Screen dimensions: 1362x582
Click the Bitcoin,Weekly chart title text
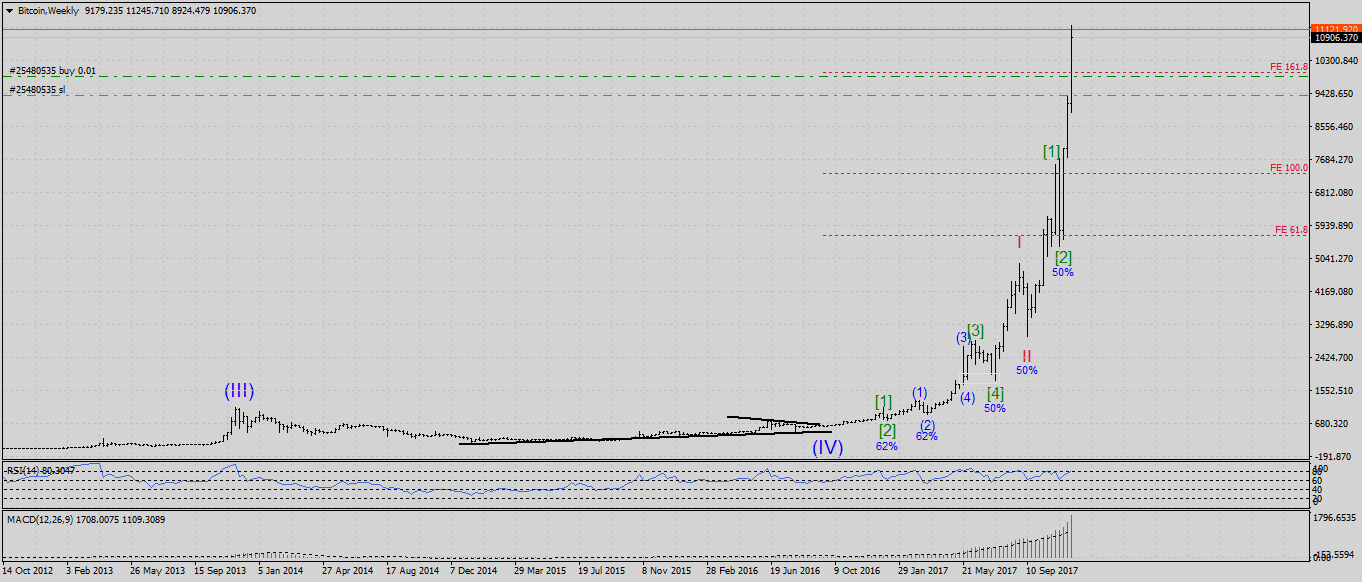(x=49, y=10)
